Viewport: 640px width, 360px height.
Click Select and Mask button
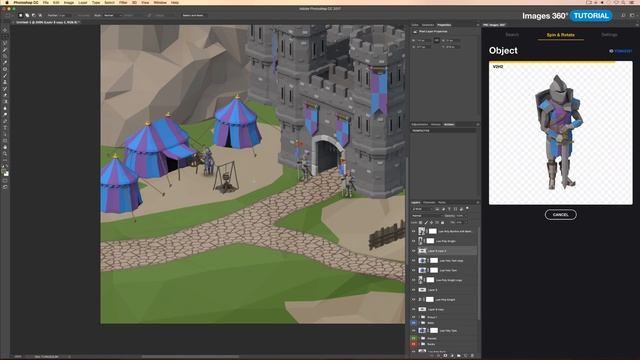point(193,16)
